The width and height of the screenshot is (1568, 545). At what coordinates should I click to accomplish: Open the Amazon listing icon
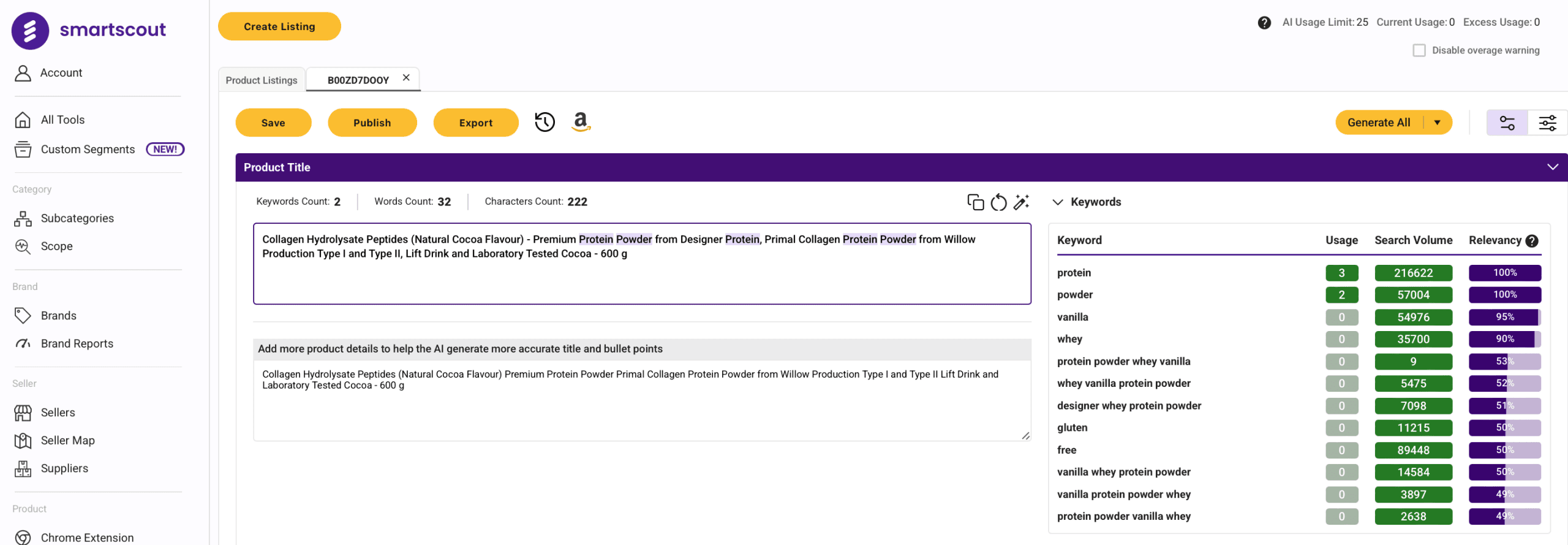pos(581,121)
